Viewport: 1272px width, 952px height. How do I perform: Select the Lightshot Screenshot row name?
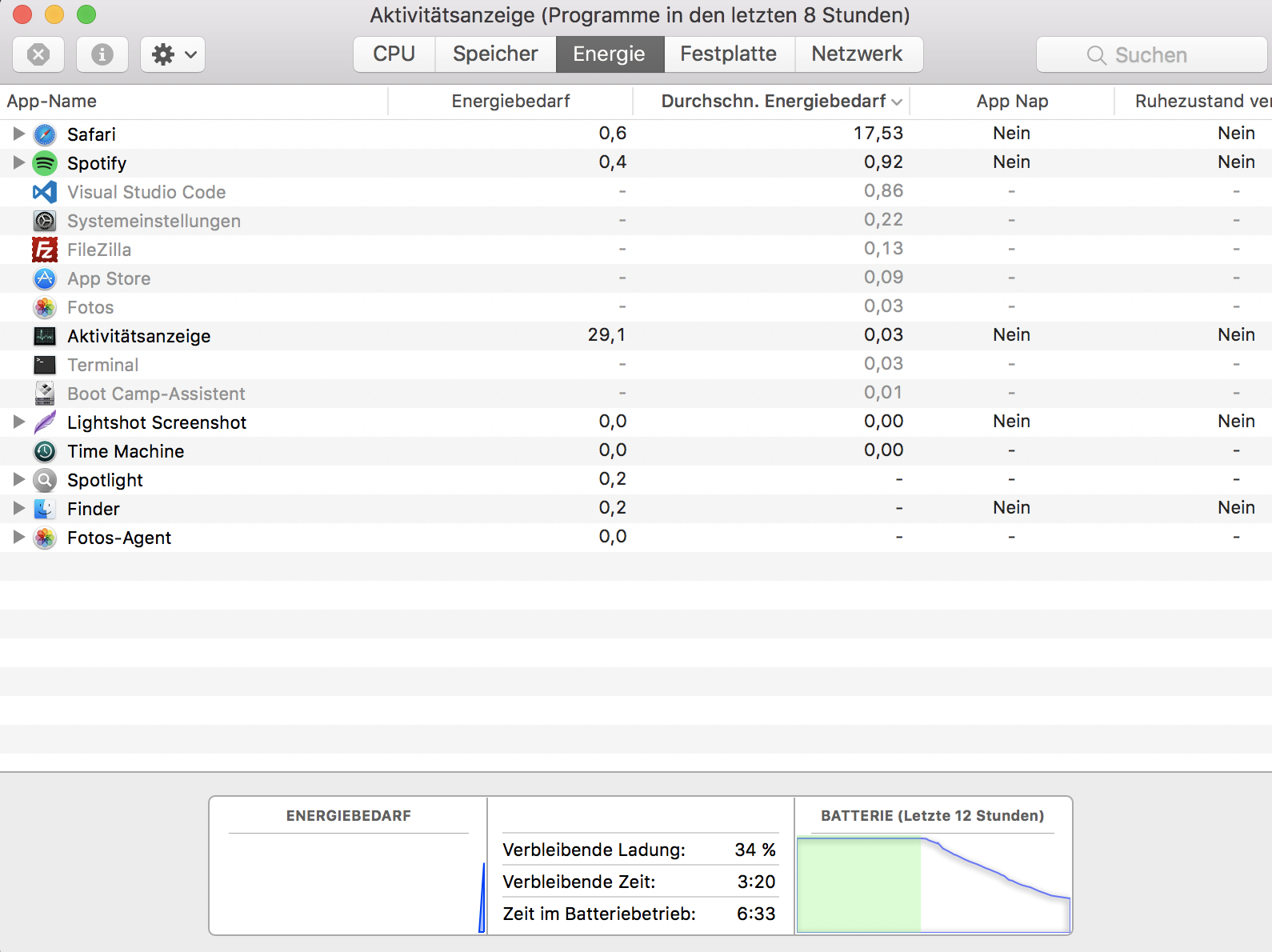[157, 423]
